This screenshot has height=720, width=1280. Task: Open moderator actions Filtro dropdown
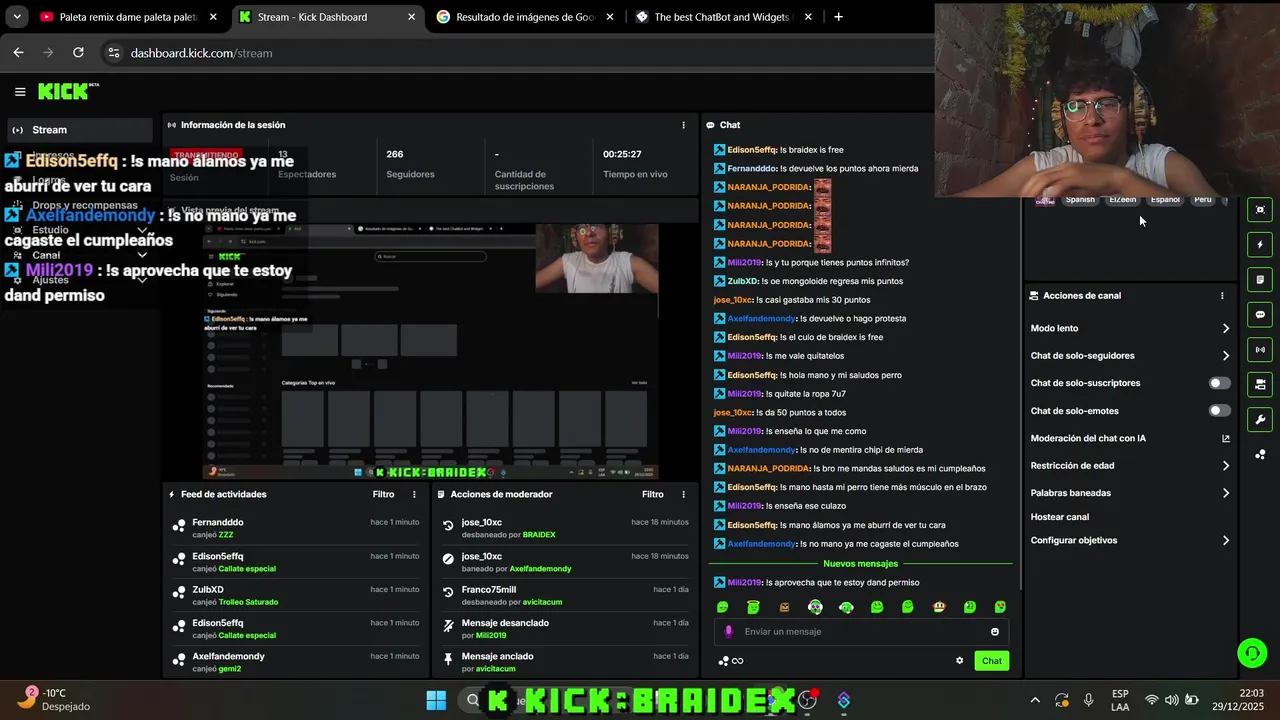pyautogui.click(x=653, y=494)
